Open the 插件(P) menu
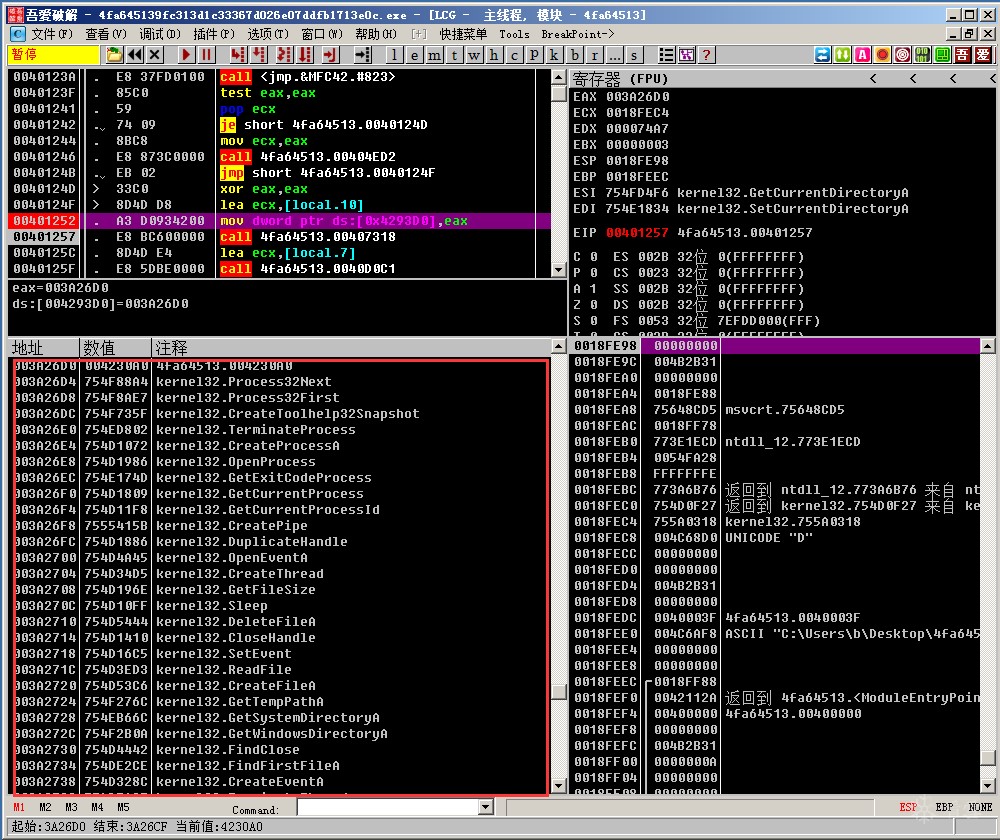The image size is (1000, 840). [x=214, y=34]
